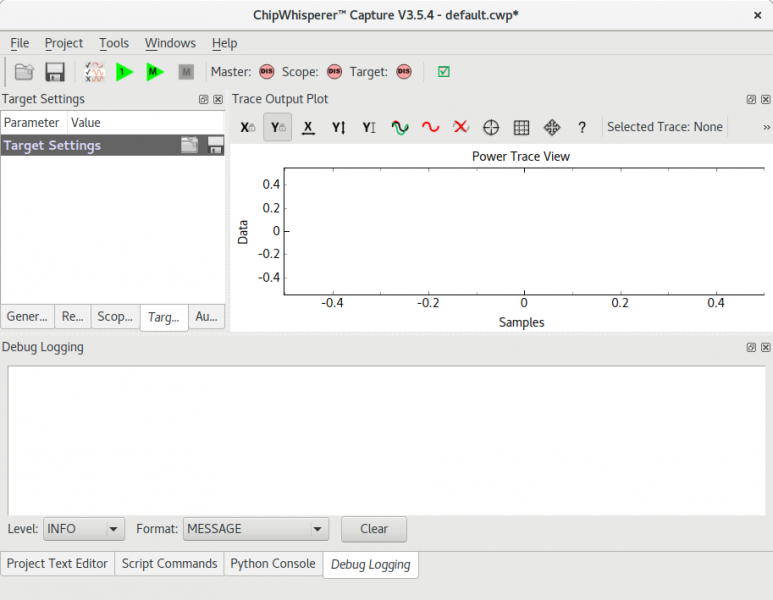
Task: Click the Save project floppy disk icon
Action: click(55, 72)
